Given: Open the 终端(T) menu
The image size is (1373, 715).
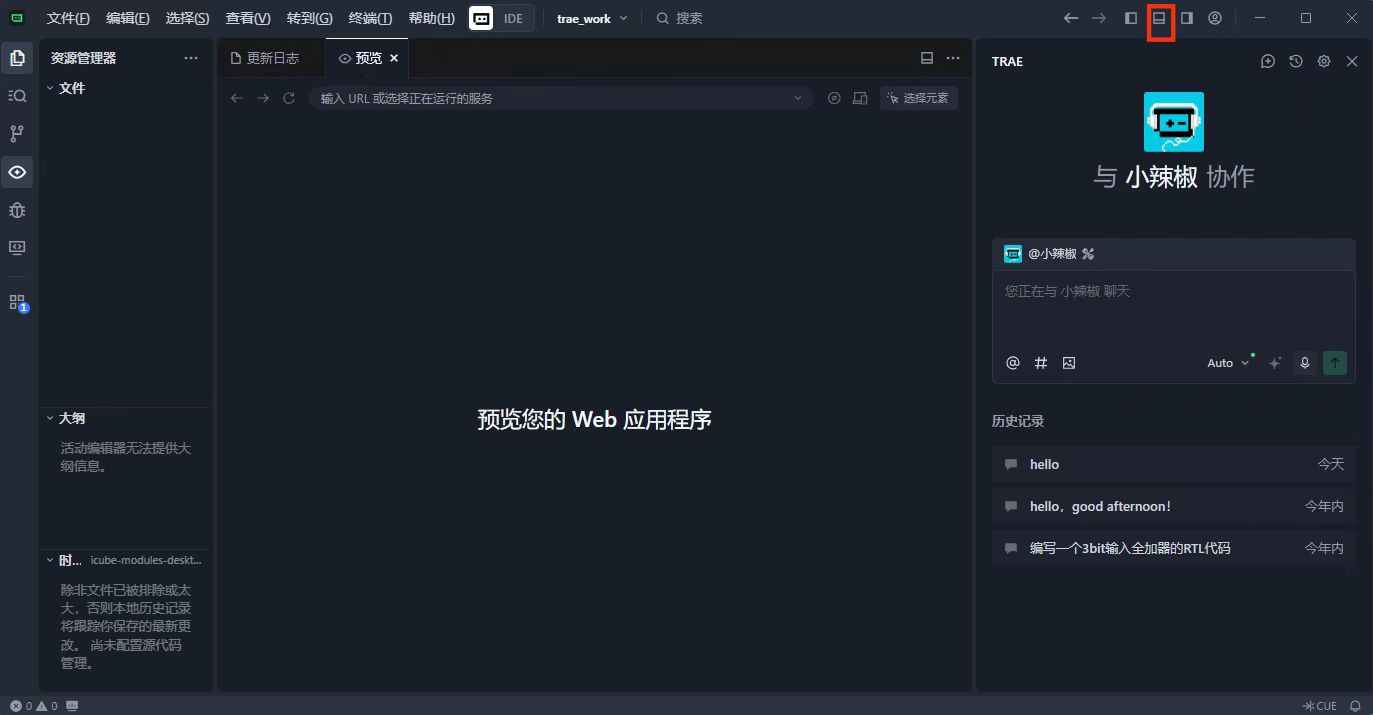Looking at the screenshot, I should [370, 18].
